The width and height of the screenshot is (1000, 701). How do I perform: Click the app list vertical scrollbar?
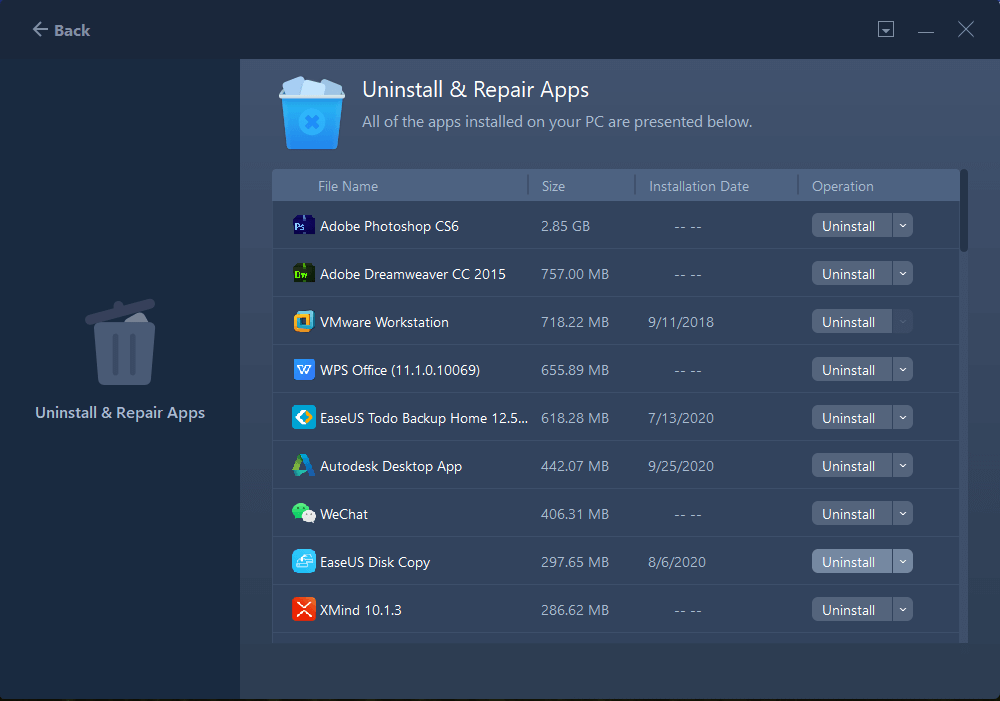tap(964, 212)
